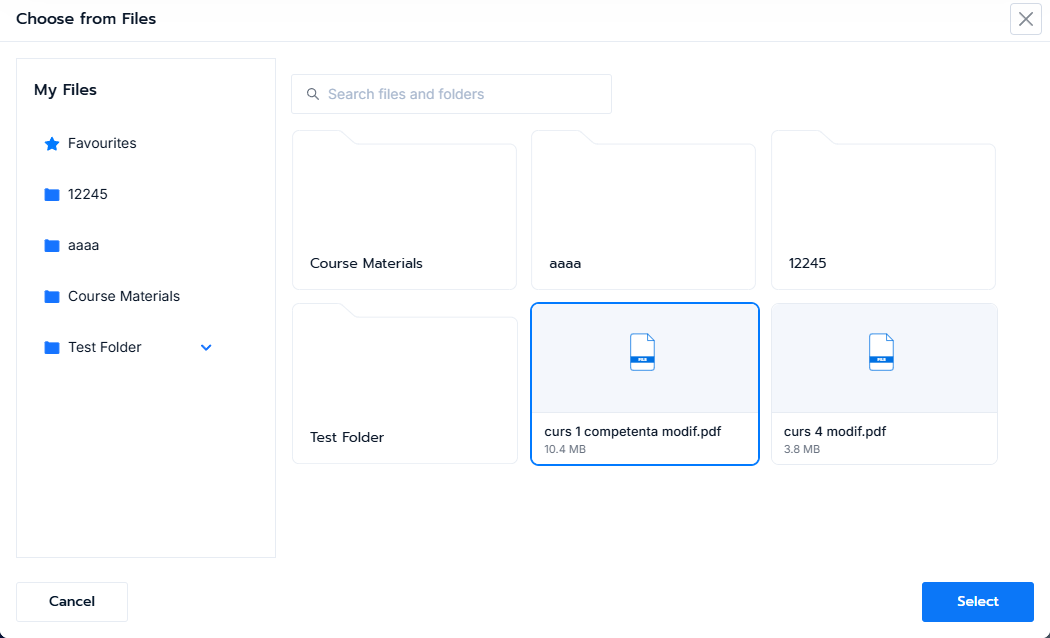Open the Test Folder card in the grid
The width and height of the screenshot is (1050, 638).
405,384
